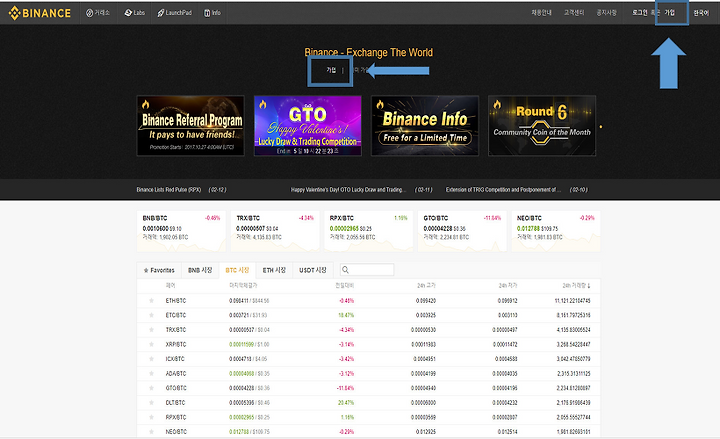
Task: Click the announcements link in header
Action: tap(607, 13)
